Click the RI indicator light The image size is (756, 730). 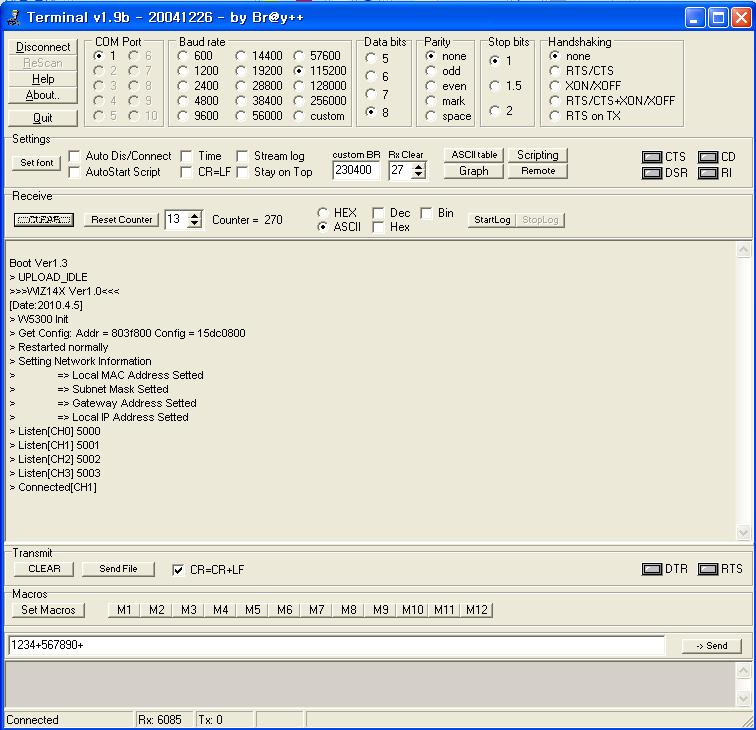pyautogui.click(x=708, y=173)
